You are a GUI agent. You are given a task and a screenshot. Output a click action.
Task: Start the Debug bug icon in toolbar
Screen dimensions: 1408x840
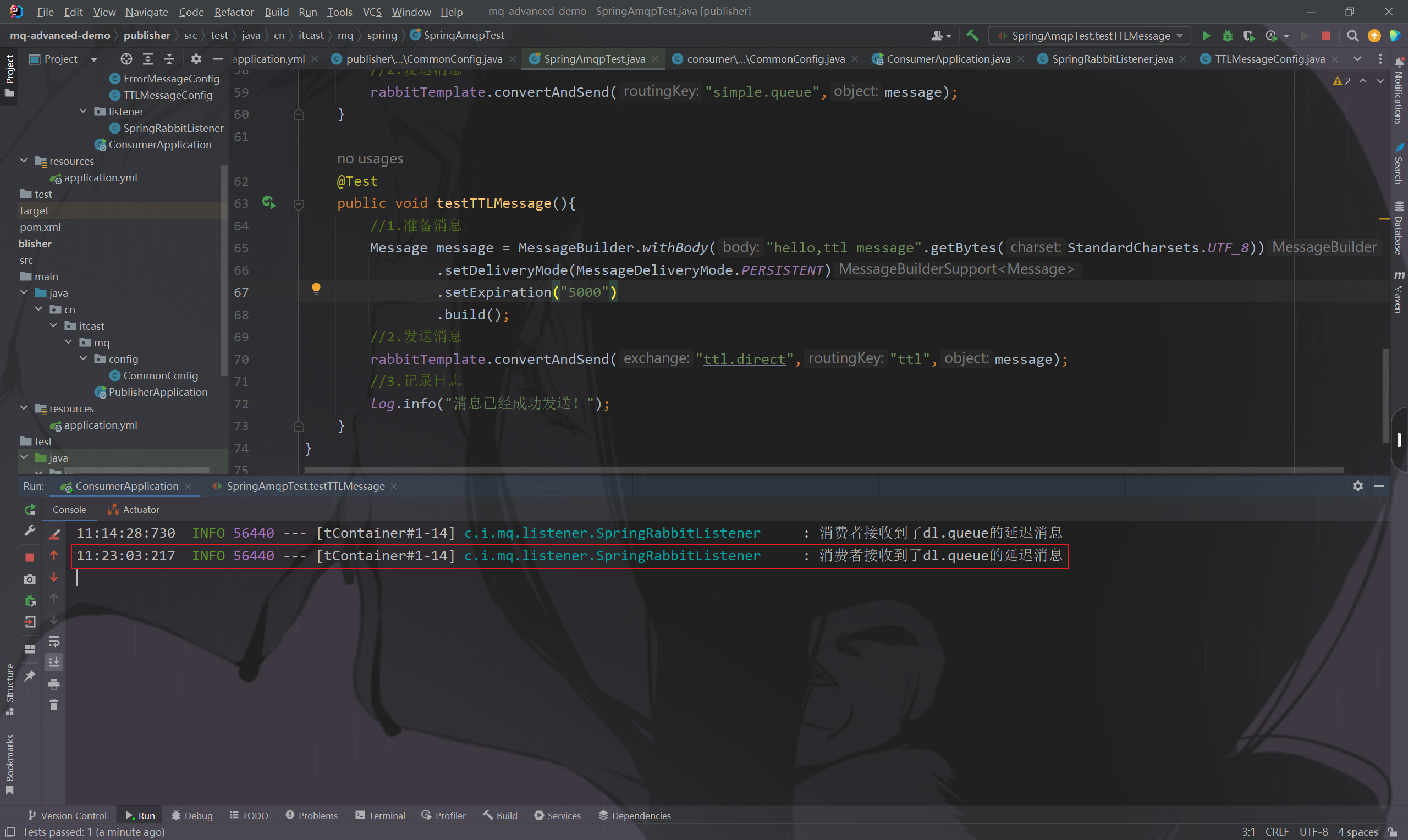tap(1227, 36)
